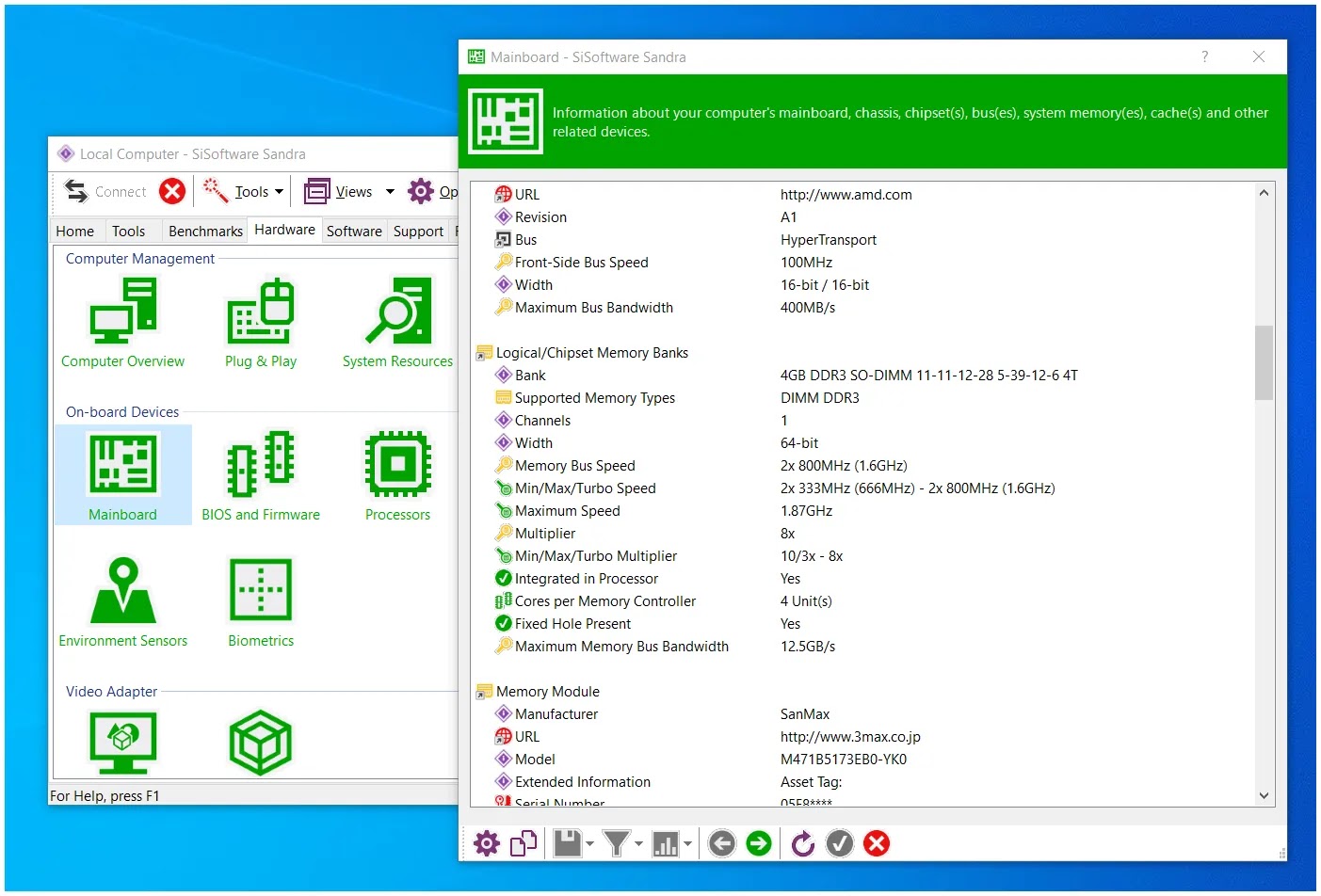Open the Processors module

pyautogui.click(x=397, y=475)
